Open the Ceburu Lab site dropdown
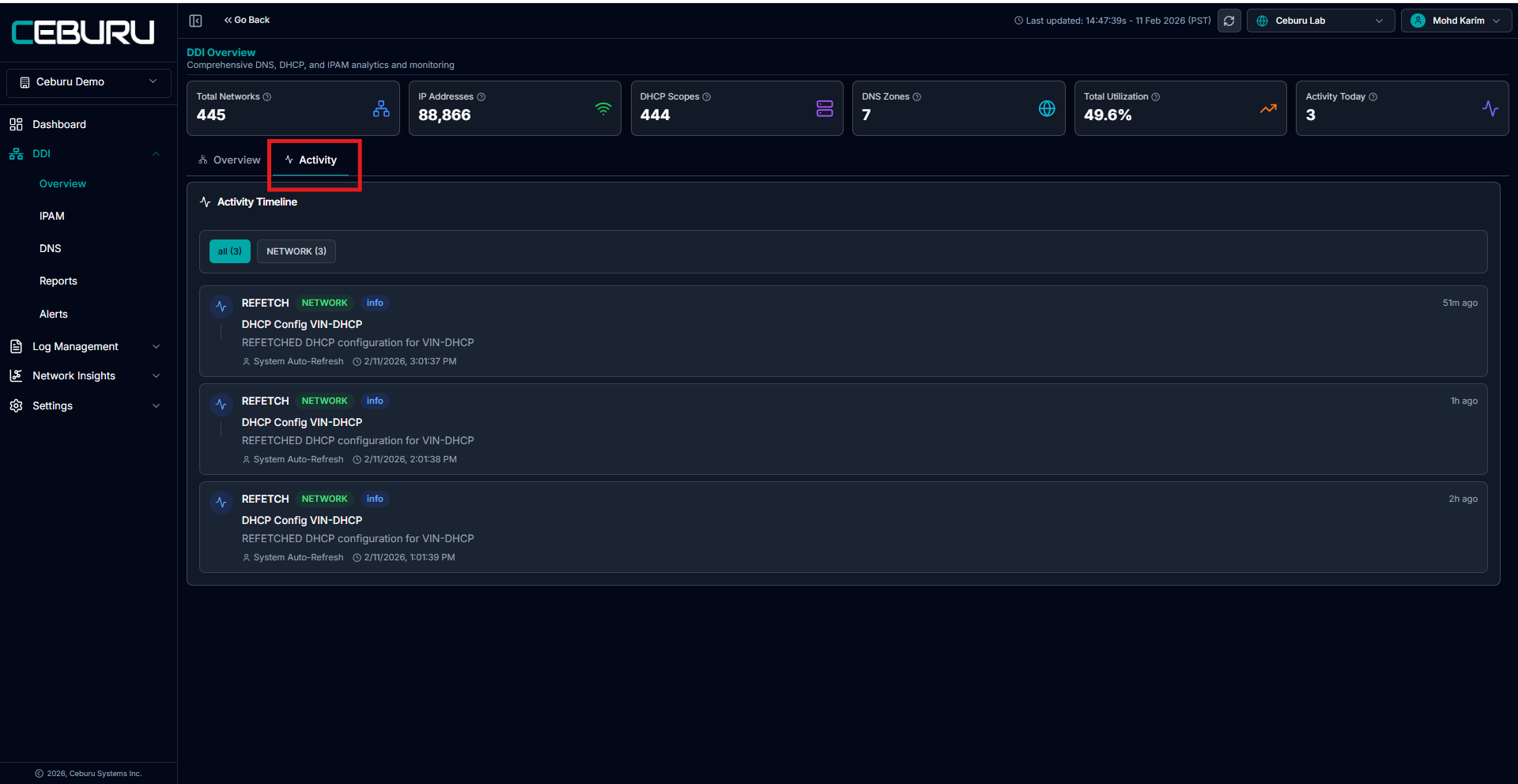The width and height of the screenshot is (1518, 784). (1320, 21)
